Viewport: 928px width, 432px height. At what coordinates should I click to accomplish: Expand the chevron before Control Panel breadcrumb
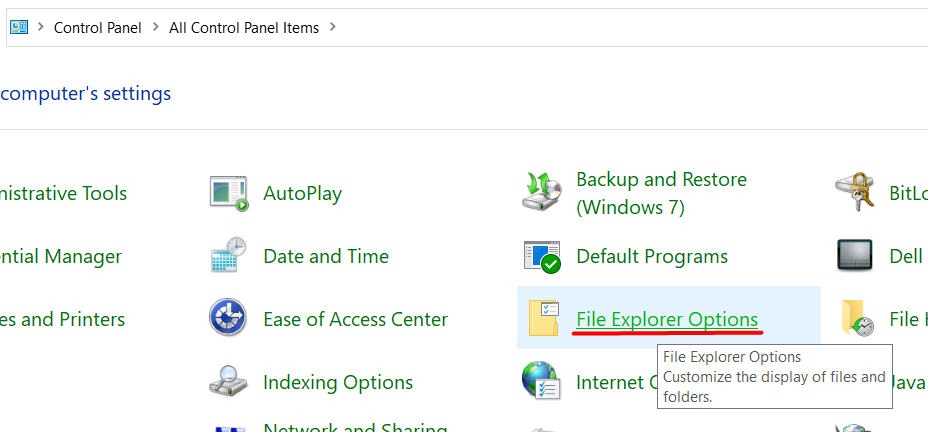coord(41,28)
